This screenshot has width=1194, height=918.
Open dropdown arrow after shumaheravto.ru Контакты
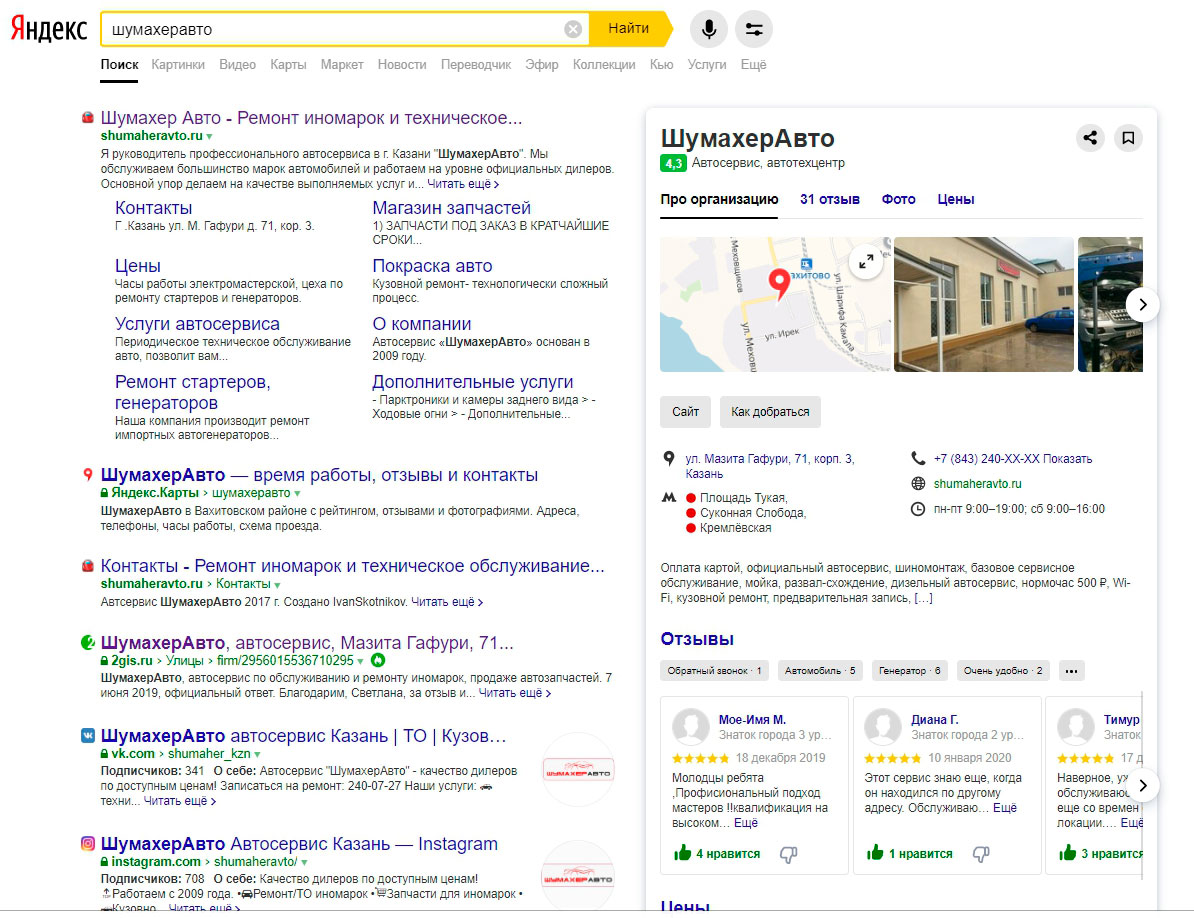coord(277,585)
